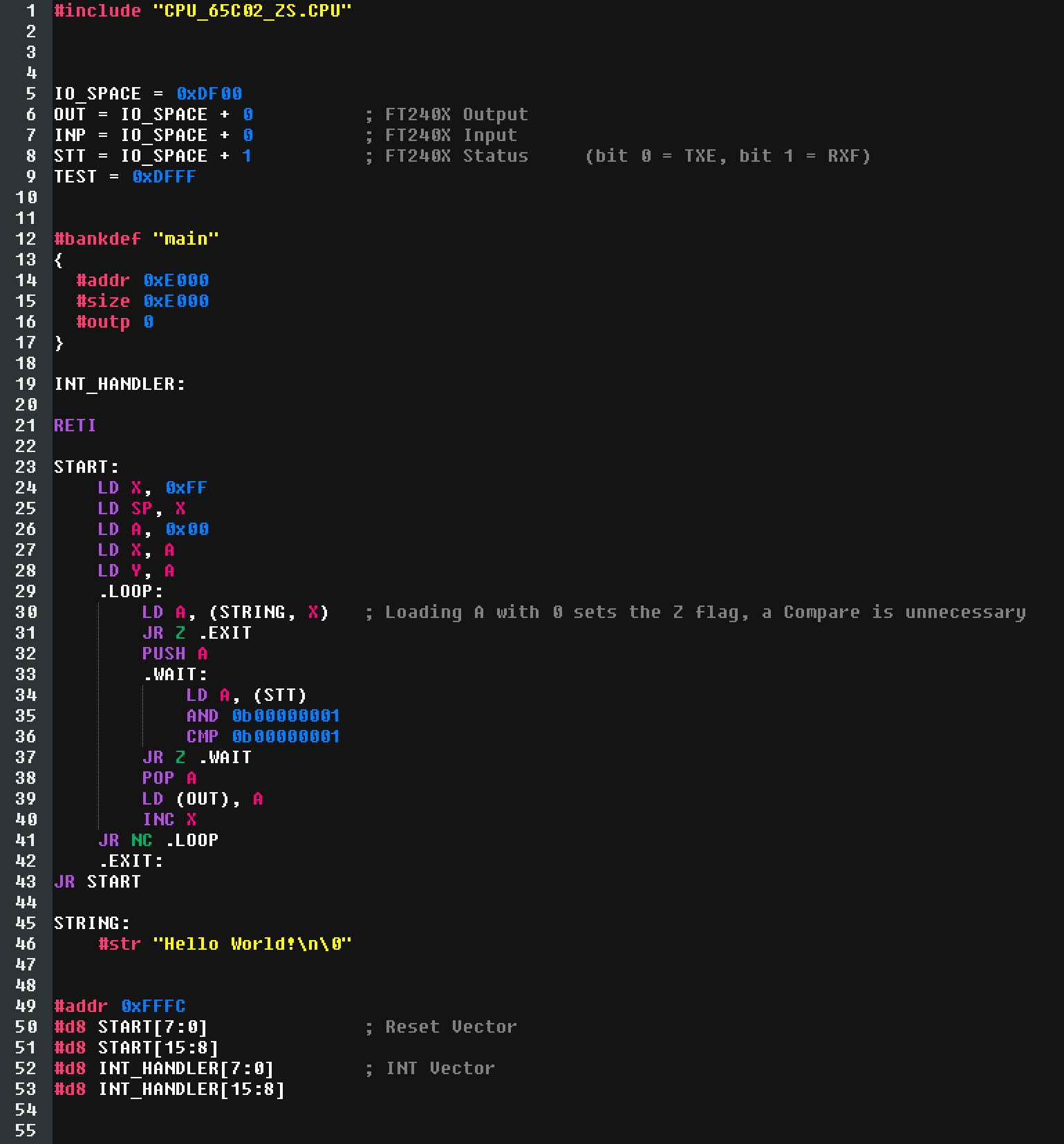Place cursor on the 0xFFFC address

click(153, 1006)
